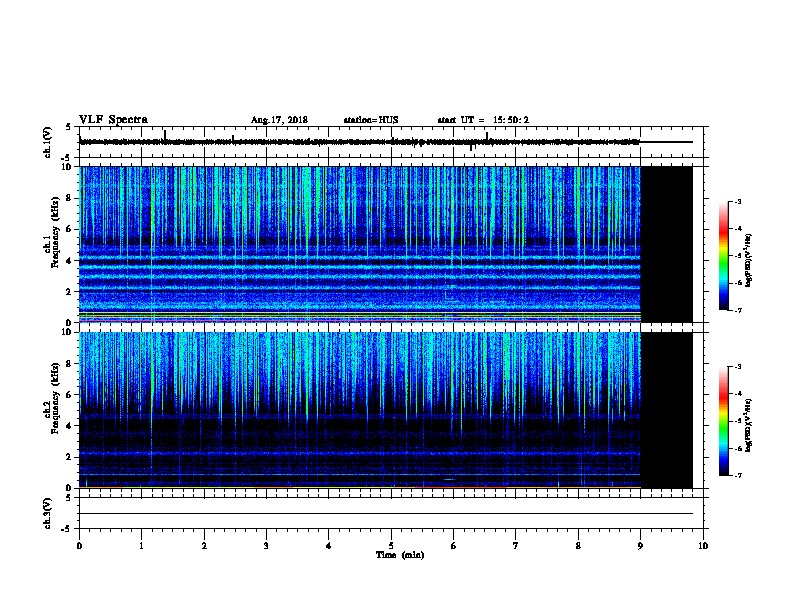Click the ch.2 colour scale bar
Viewport: 792px width, 612px height.
(724, 421)
